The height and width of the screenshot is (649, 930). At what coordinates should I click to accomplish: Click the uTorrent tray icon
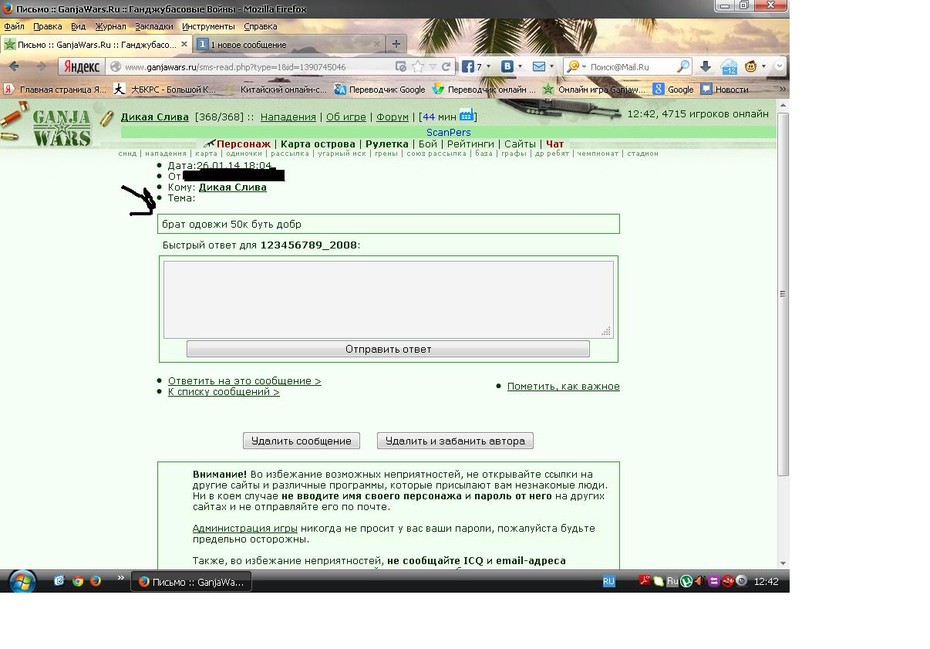click(686, 581)
